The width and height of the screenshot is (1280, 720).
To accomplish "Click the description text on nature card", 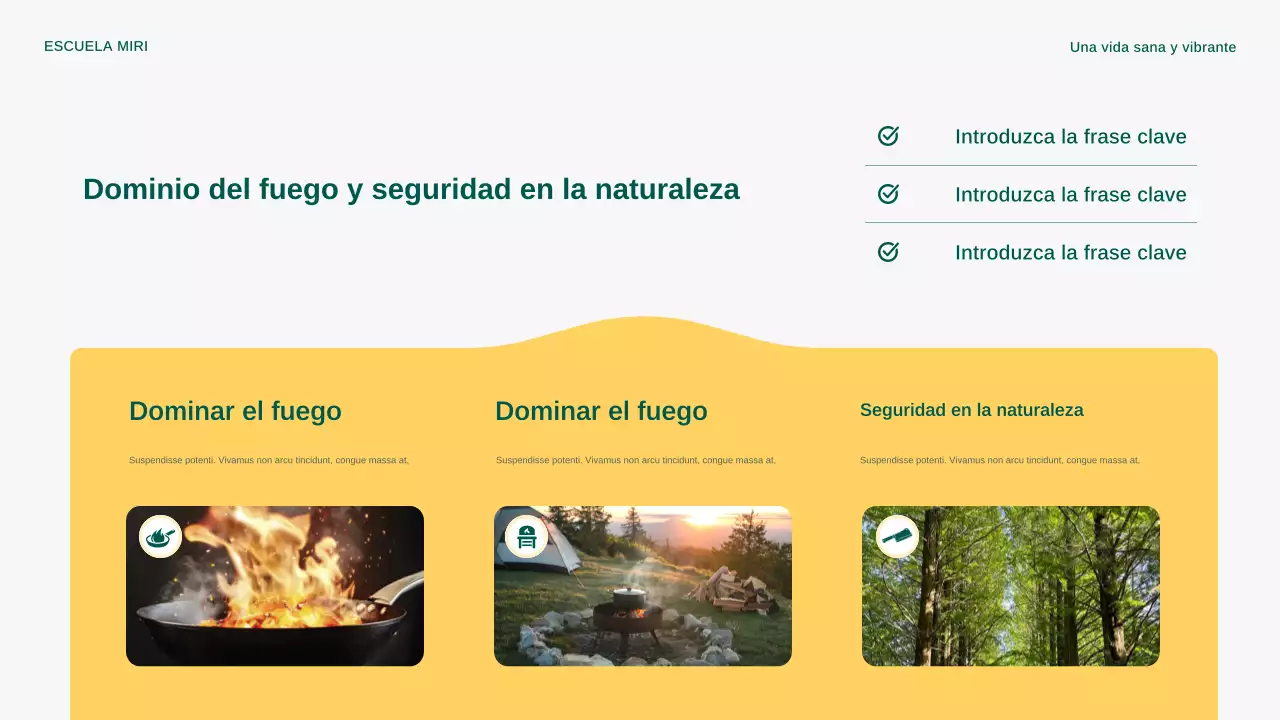I will coord(999,461).
